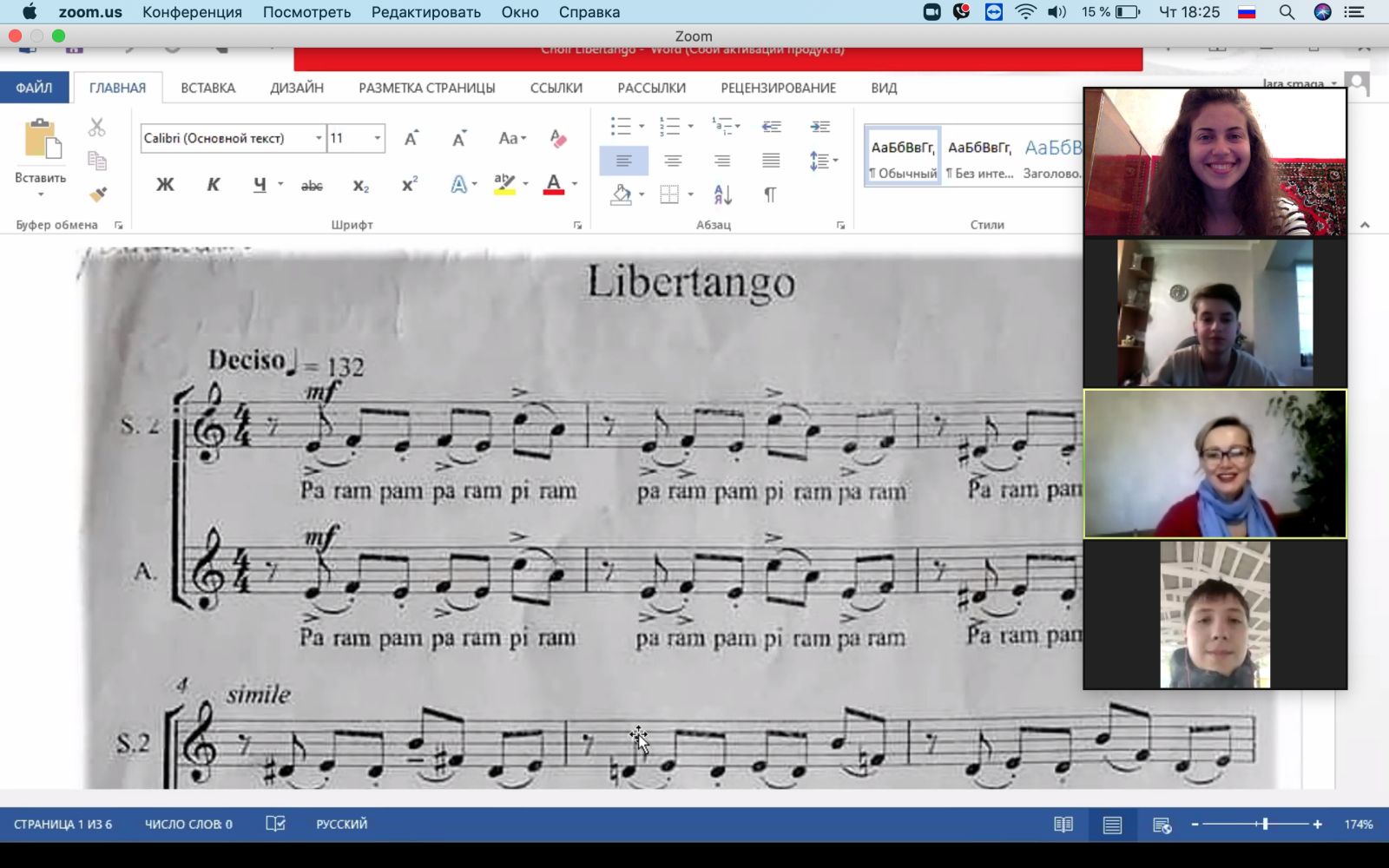Open the Calibri font name dropdown
The height and width of the screenshot is (868, 1389).
coord(319,138)
